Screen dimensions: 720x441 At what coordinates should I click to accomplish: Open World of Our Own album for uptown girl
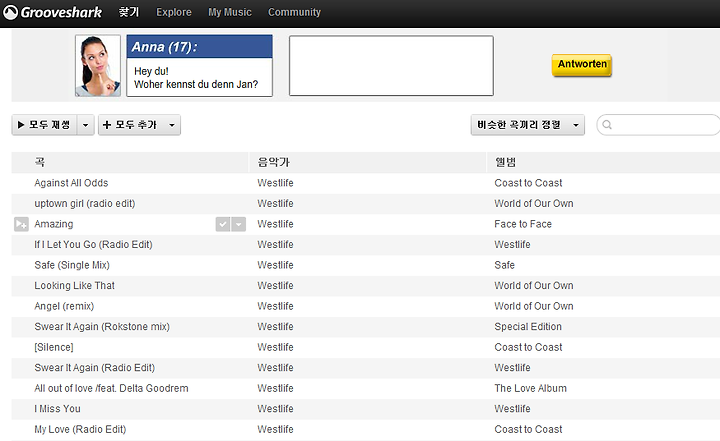(534, 204)
